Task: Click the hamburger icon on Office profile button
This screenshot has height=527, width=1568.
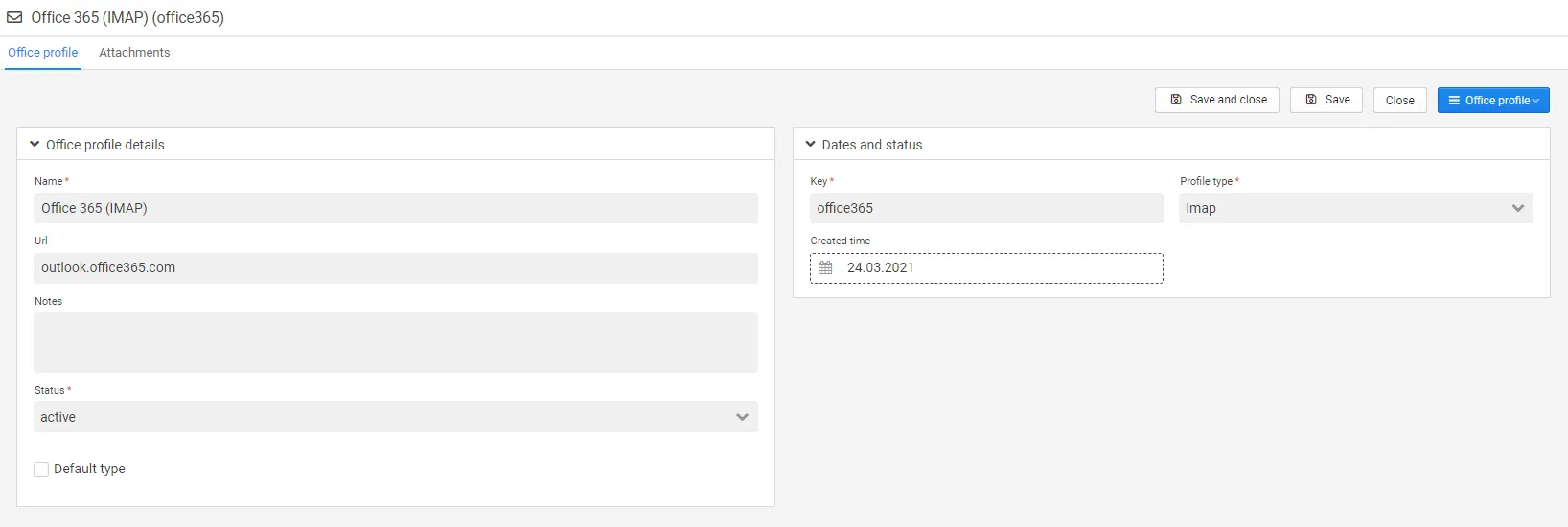Action: point(1454,101)
